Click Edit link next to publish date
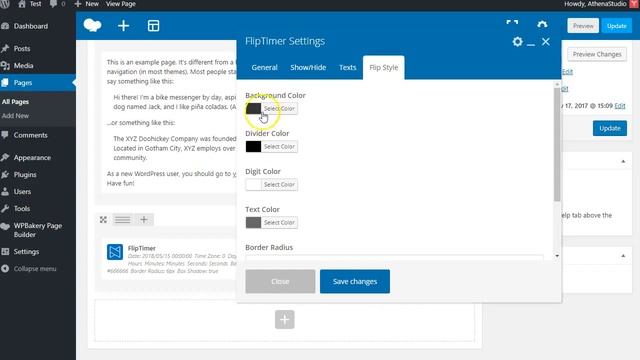Viewport: 640px width, 360px height. [620, 106]
